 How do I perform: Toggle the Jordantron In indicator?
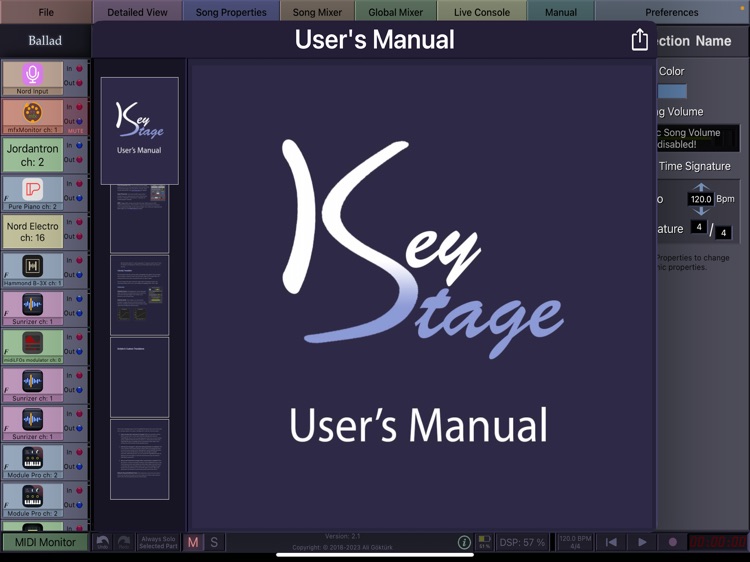[x=79, y=145]
